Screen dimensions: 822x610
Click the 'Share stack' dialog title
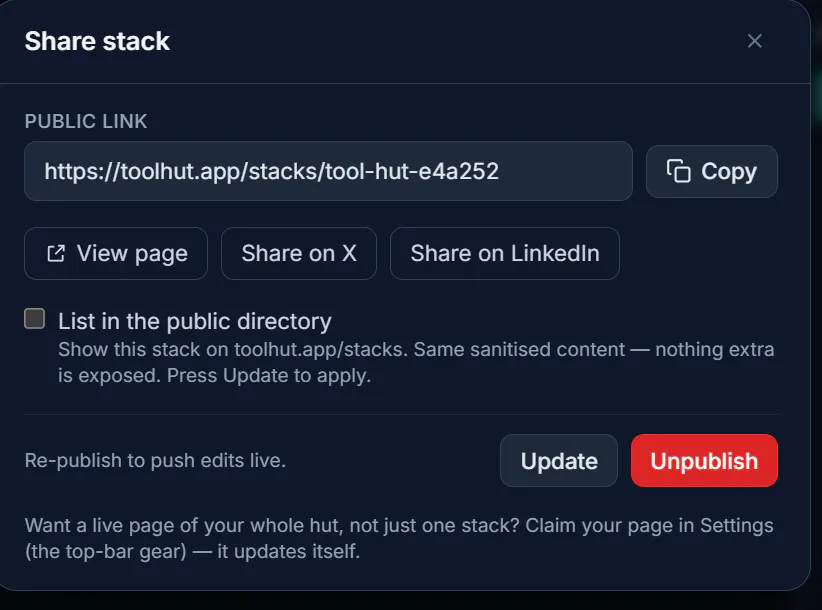(97, 41)
